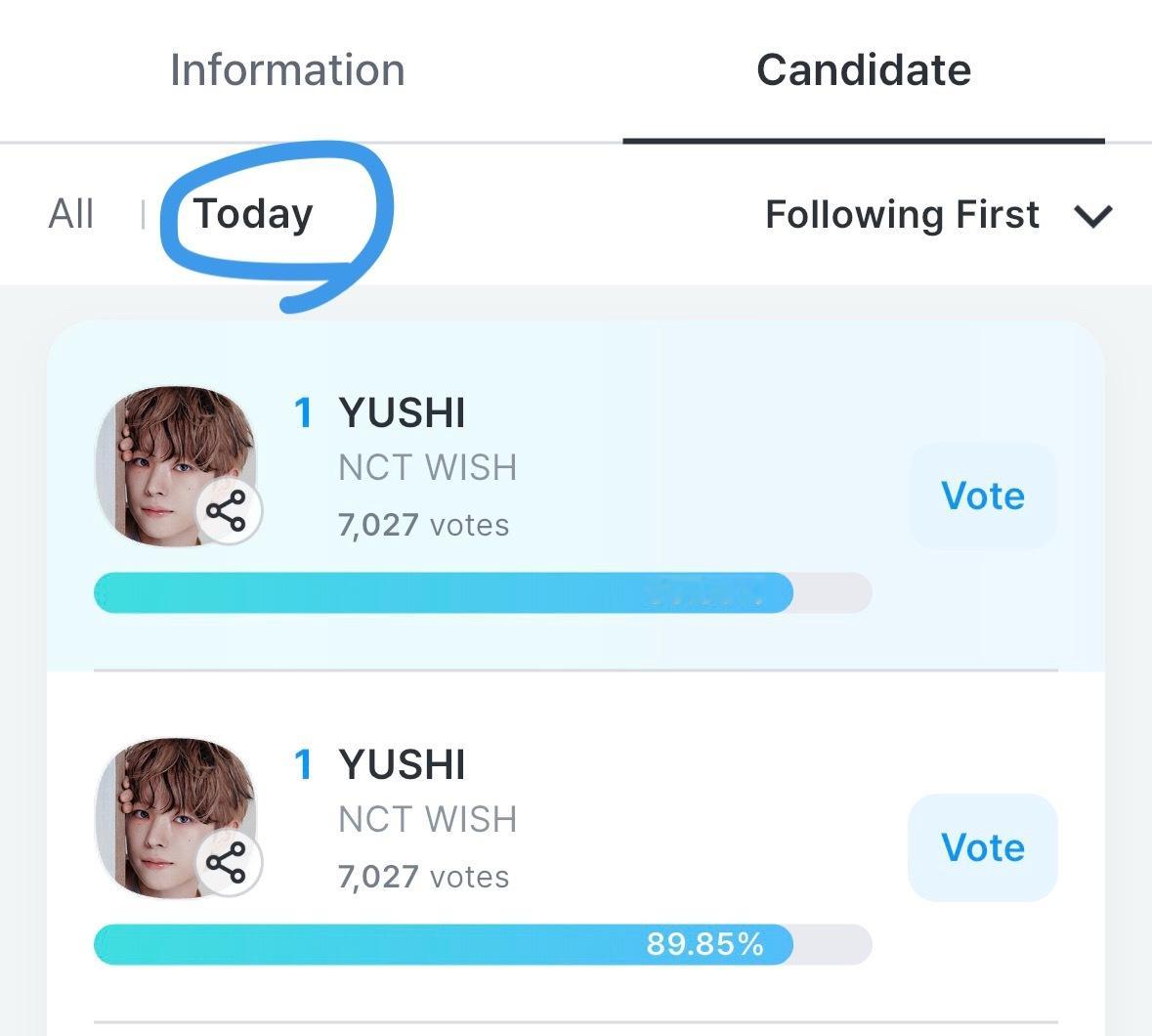Vote for YUSHI in highlighted top card
This screenshot has width=1152, height=1036.
pos(983,496)
